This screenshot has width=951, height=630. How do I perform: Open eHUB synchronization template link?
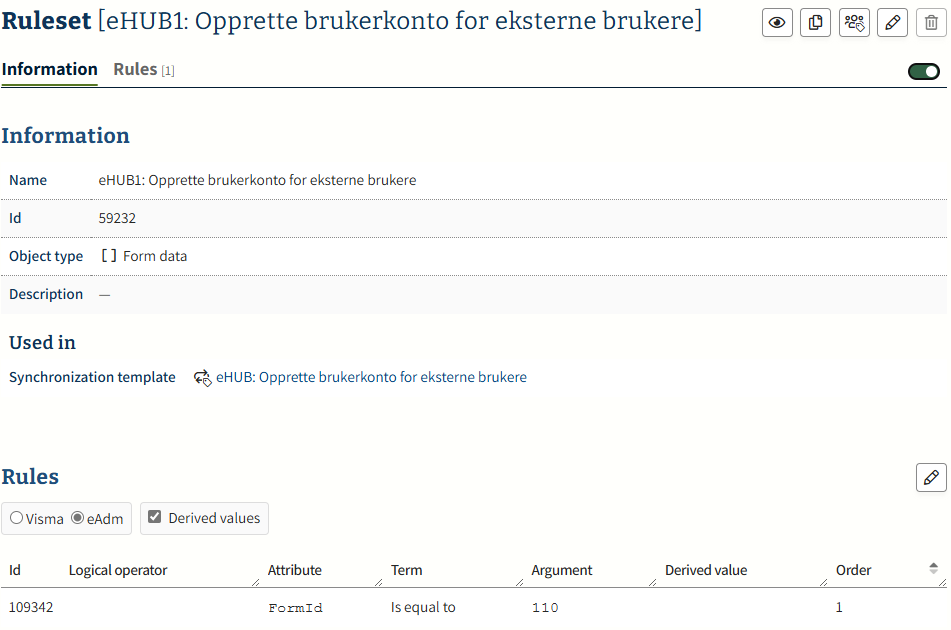point(371,378)
